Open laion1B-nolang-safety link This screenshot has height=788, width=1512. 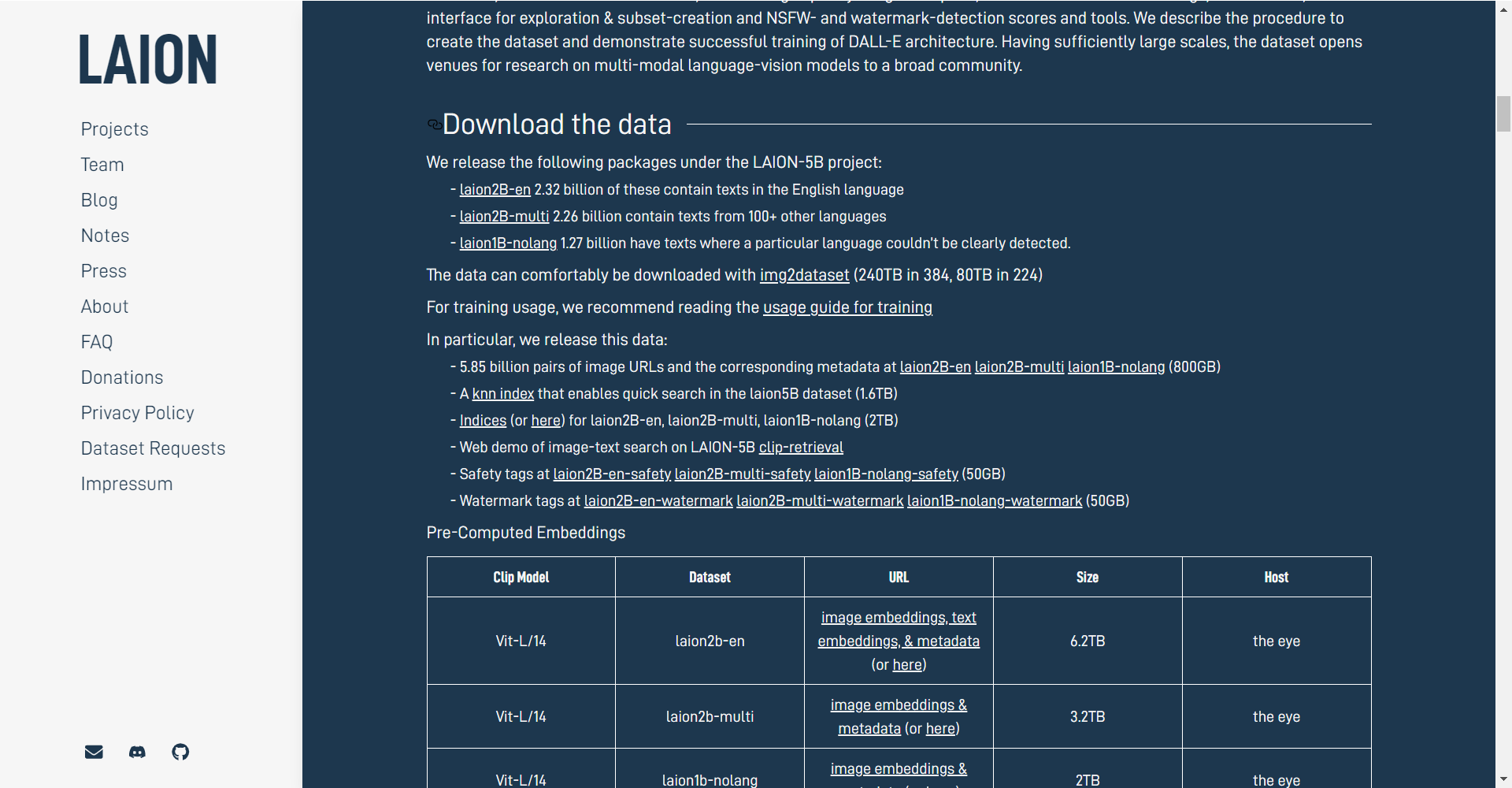(x=886, y=474)
